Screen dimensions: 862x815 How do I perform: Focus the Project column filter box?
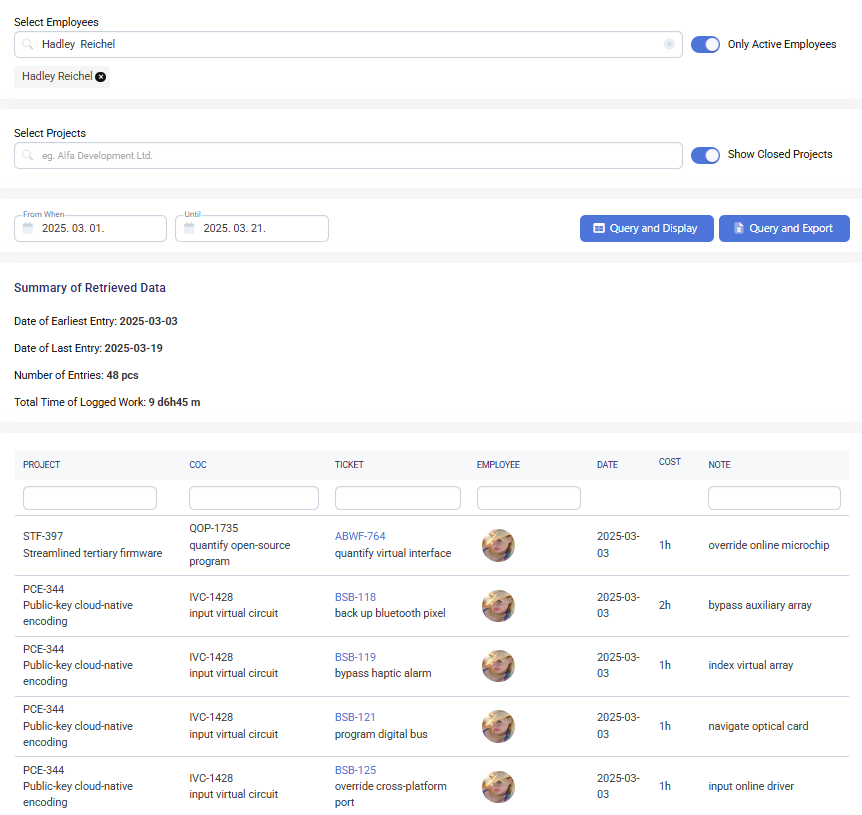pos(90,498)
